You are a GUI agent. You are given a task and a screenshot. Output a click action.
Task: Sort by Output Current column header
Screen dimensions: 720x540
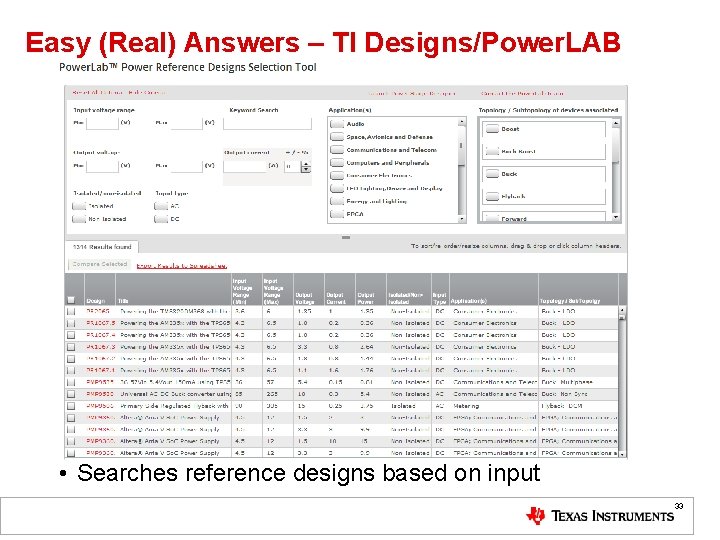(340, 289)
